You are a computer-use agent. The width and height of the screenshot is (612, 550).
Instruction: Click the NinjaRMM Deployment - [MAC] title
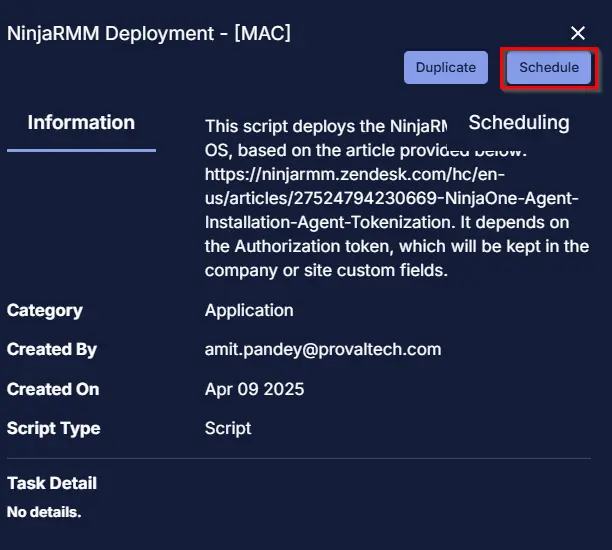[x=149, y=33]
